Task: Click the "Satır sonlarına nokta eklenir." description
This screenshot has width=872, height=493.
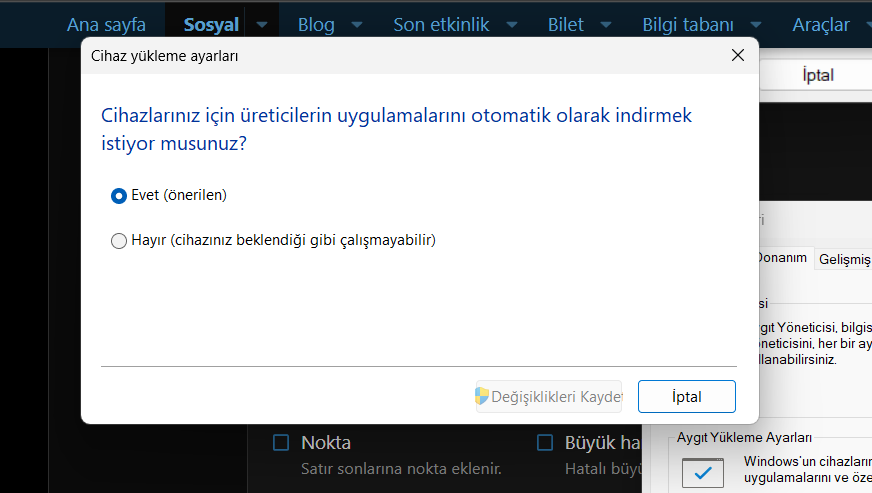Action: 401,469
